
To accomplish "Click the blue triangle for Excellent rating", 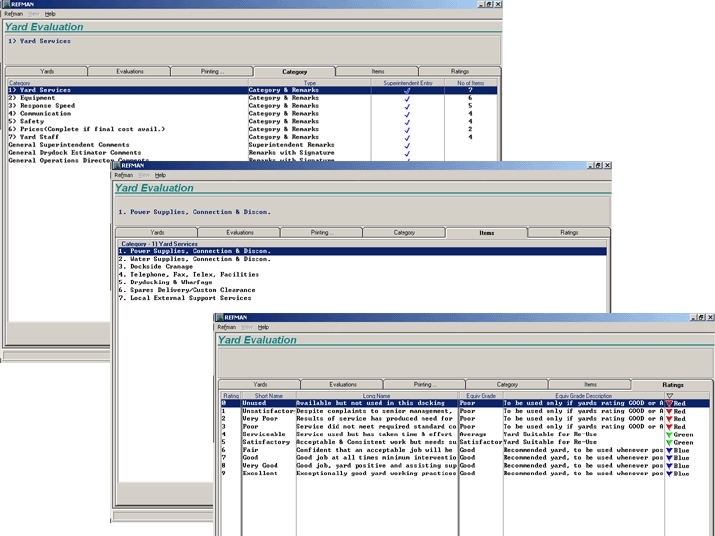I will 669,474.
